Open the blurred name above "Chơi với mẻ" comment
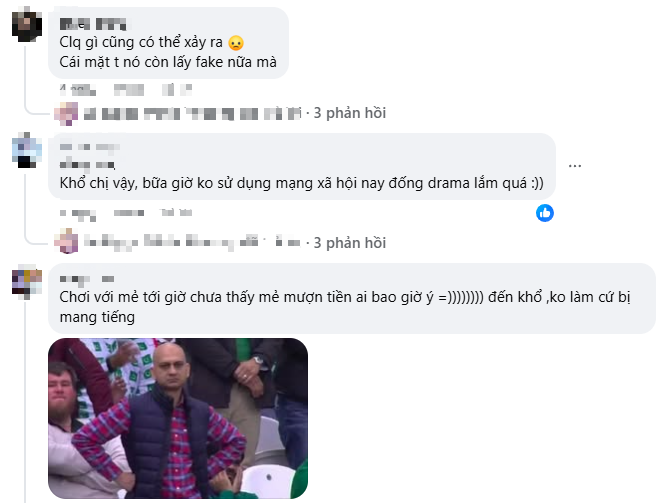 (x=87, y=279)
